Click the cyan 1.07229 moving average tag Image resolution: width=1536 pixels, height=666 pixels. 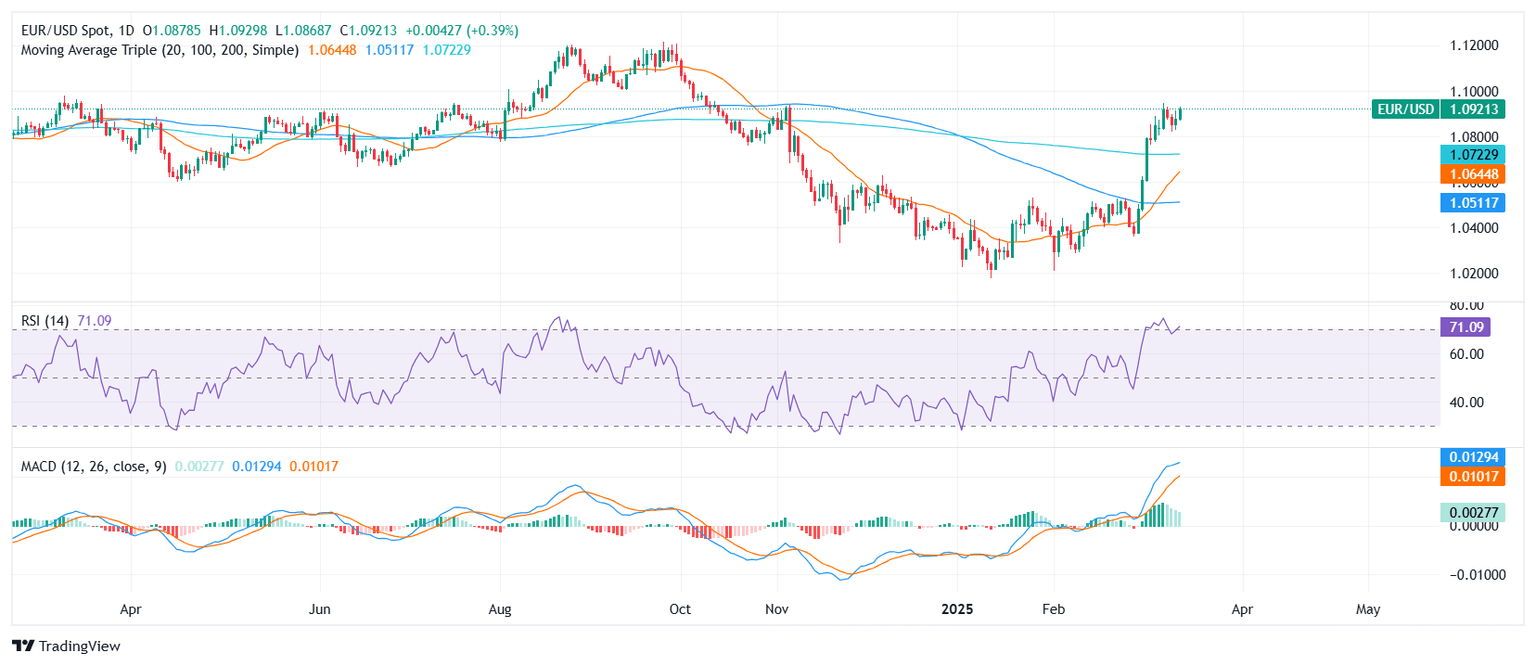(x=1465, y=154)
